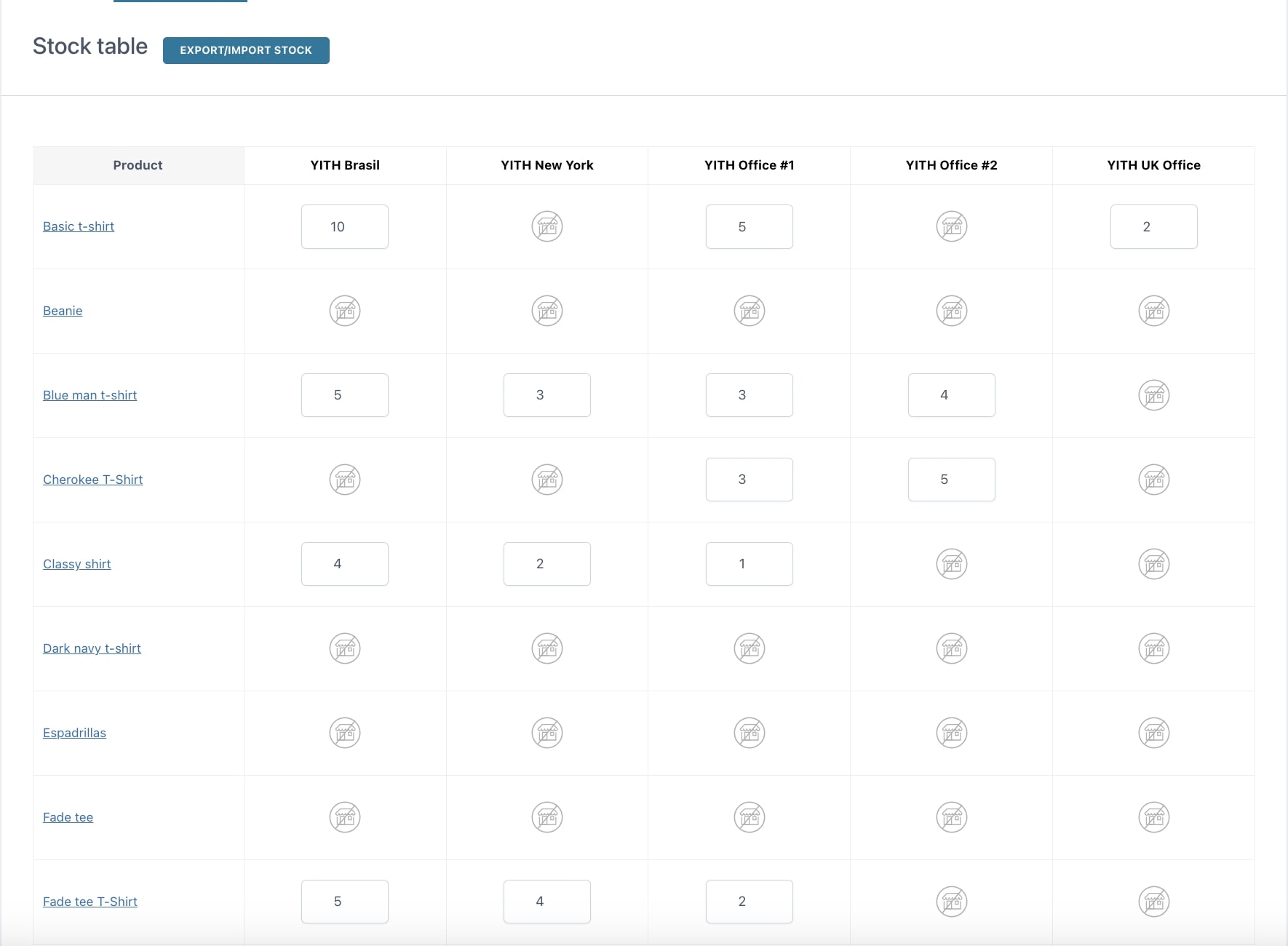Open the Dark navy t-shirt link
The width and height of the screenshot is (1288, 946).
92,648
